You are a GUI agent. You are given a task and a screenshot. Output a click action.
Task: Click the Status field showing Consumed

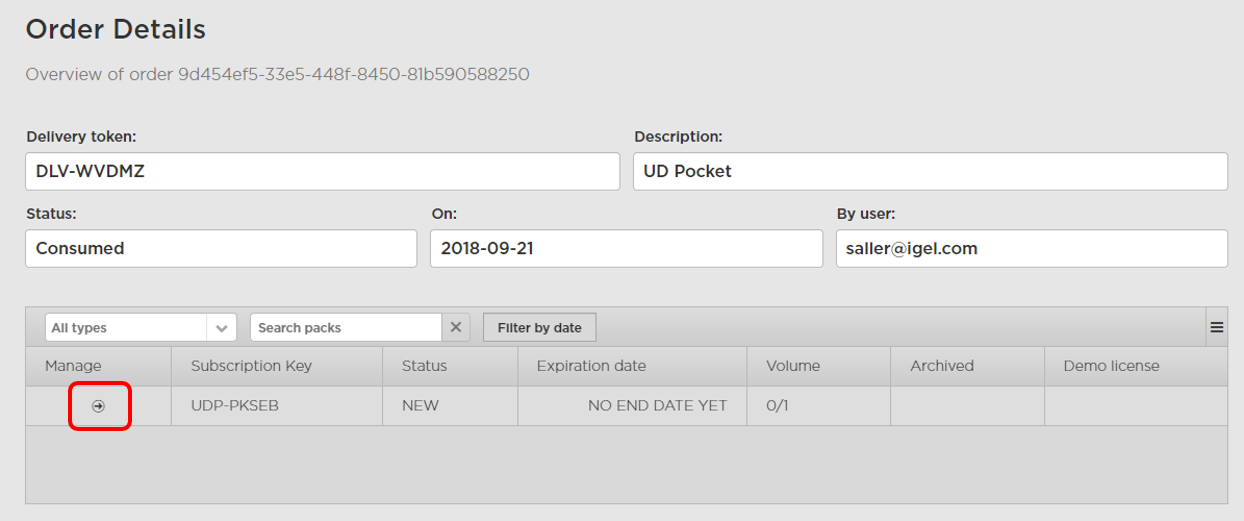[x=220, y=248]
